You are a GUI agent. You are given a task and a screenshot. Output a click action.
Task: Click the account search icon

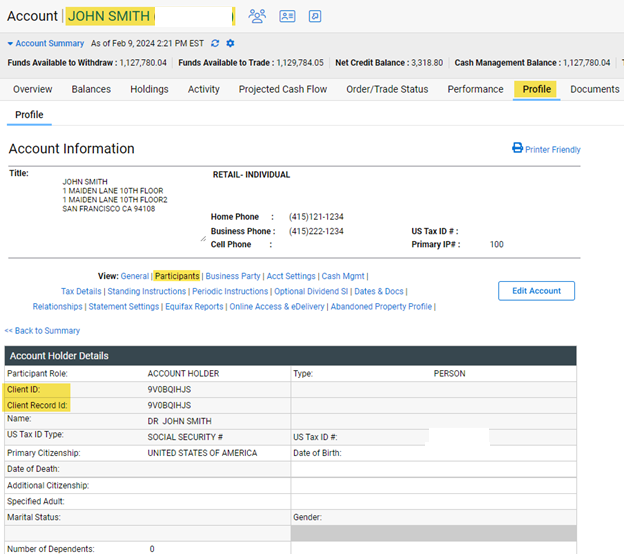(x=315, y=16)
